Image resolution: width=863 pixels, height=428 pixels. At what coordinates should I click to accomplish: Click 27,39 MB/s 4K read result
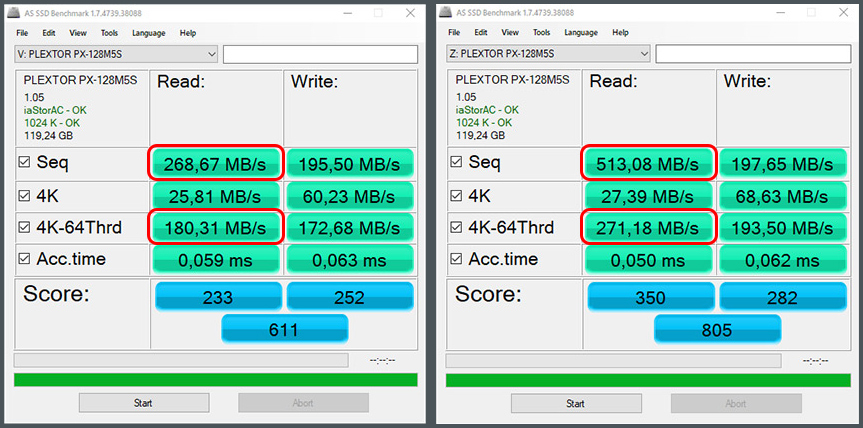(648, 196)
